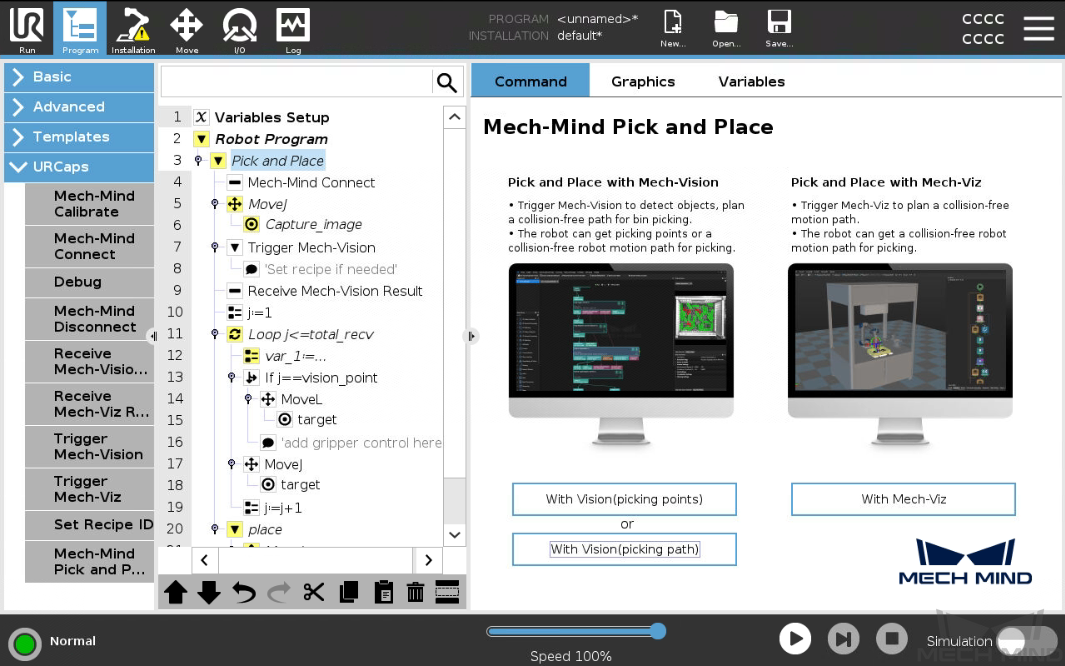Select the Variables Setup row

pos(272,117)
